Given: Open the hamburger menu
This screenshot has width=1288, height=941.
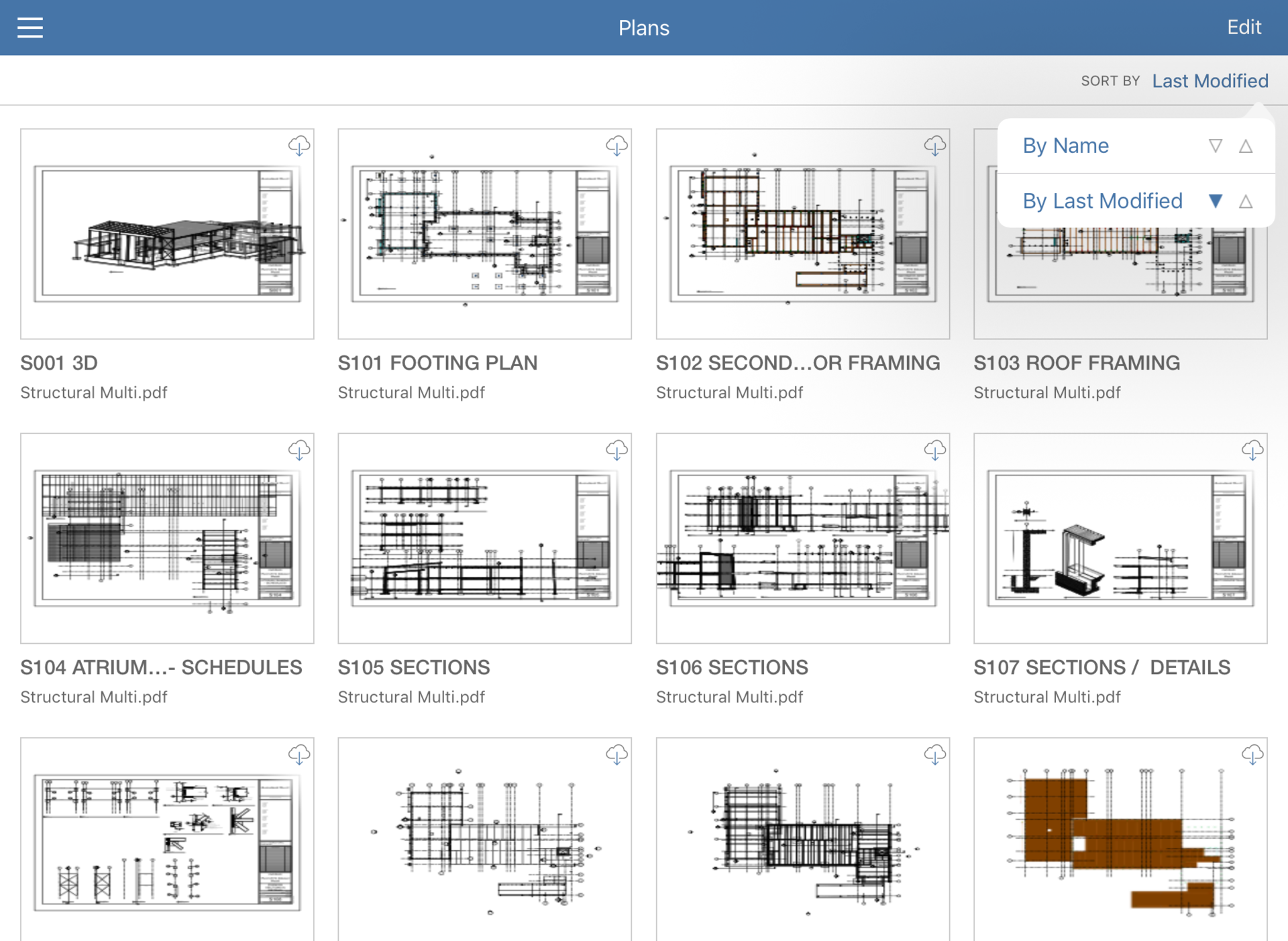Looking at the screenshot, I should (30, 27).
